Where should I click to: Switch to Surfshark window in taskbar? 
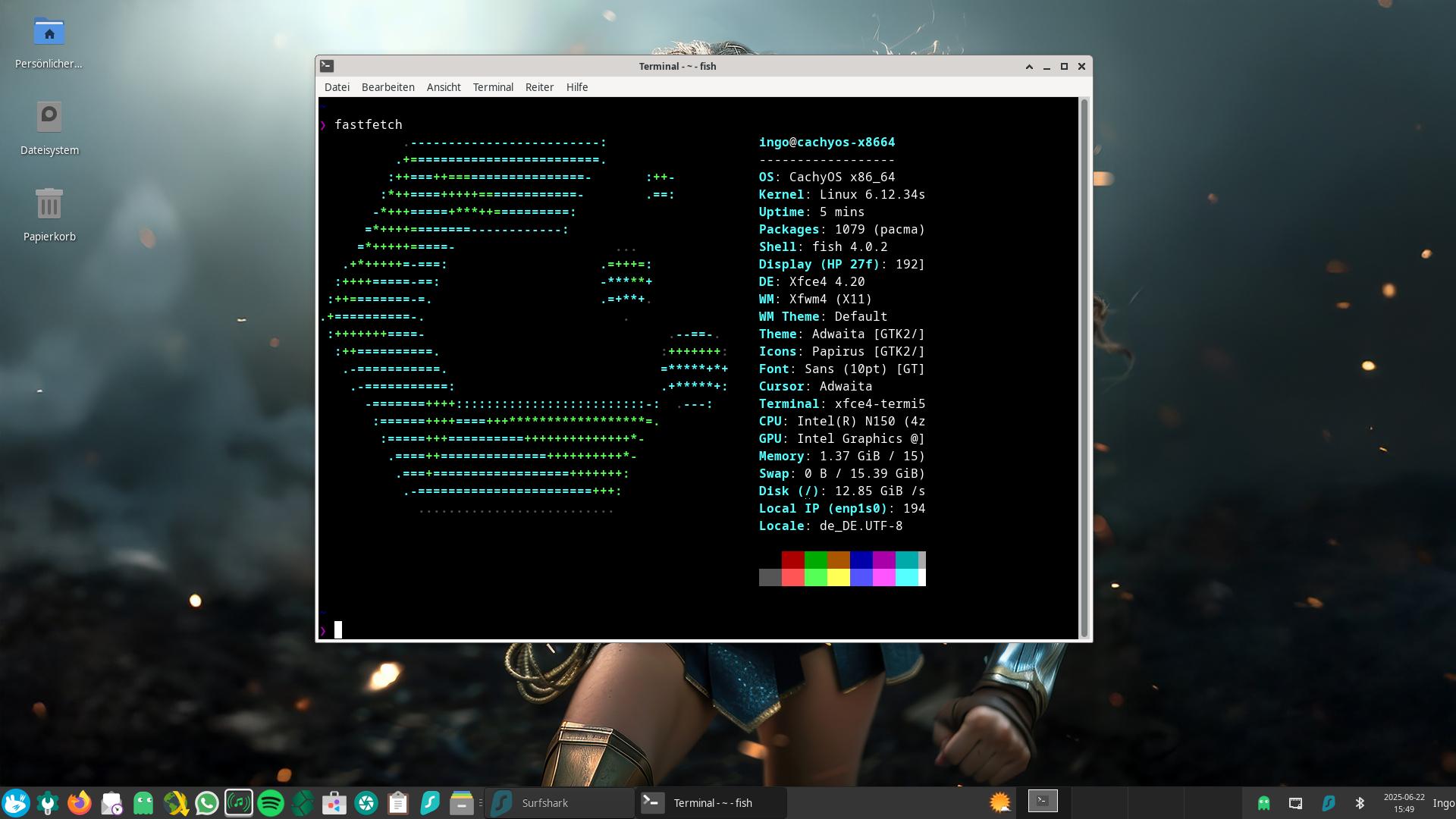click(560, 802)
